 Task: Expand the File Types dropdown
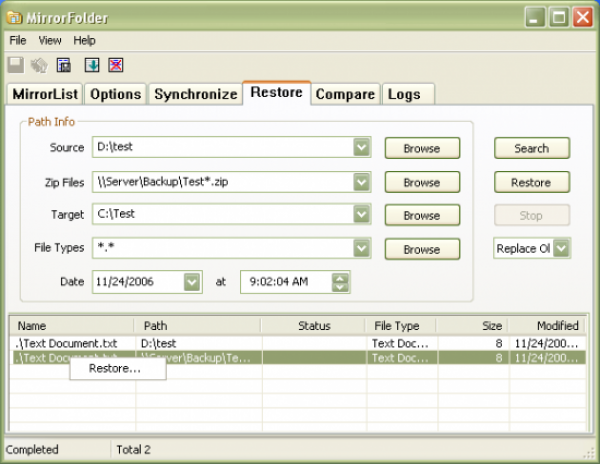[x=362, y=248]
